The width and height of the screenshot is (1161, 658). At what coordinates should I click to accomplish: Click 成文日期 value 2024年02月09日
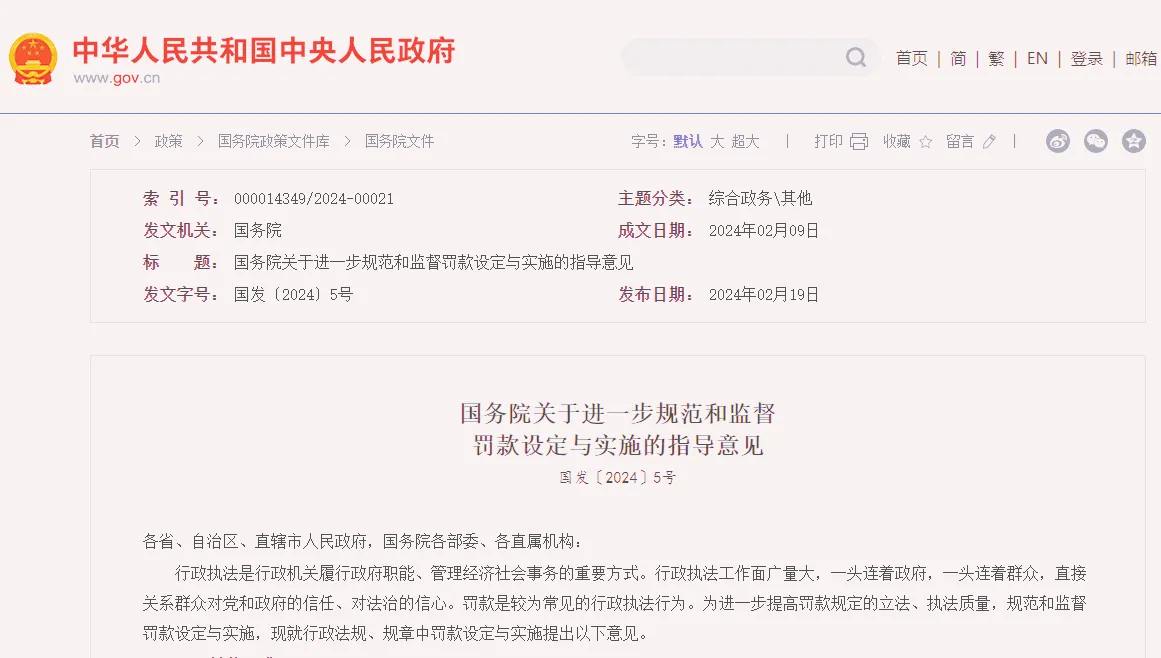click(x=764, y=230)
